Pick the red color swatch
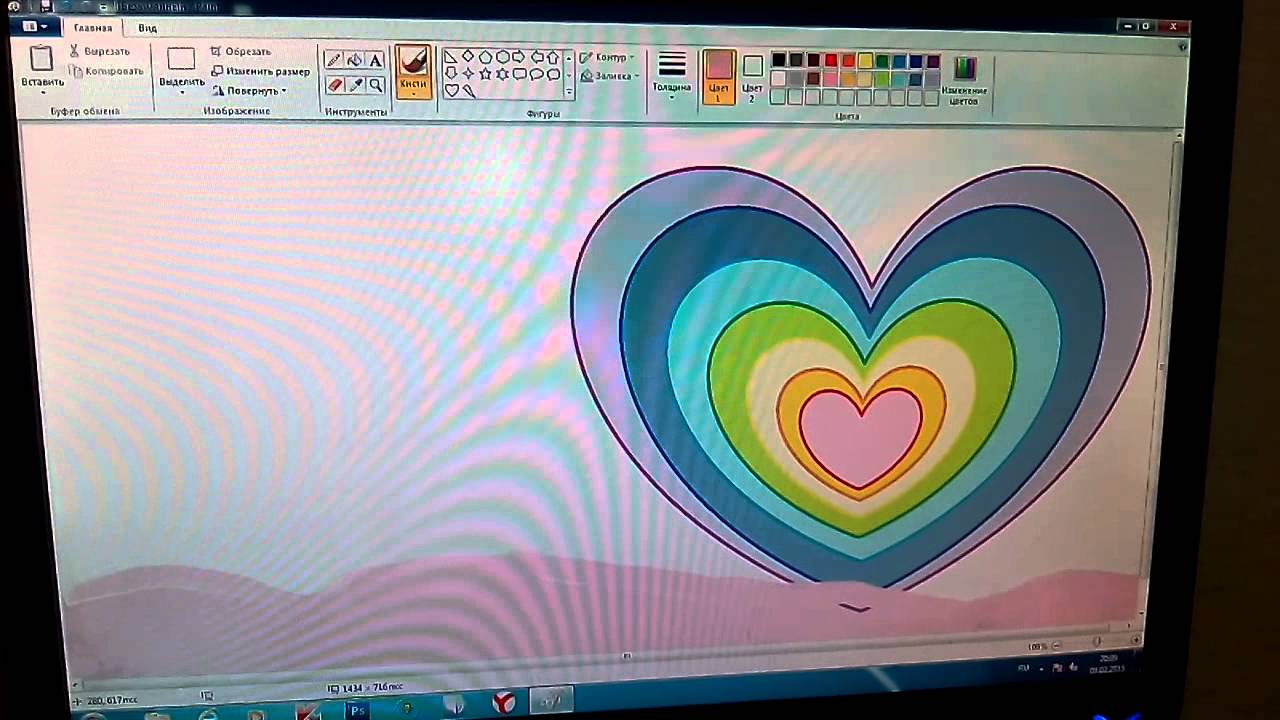The height and width of the screenshot is (720, 1280). coord(830,62)
